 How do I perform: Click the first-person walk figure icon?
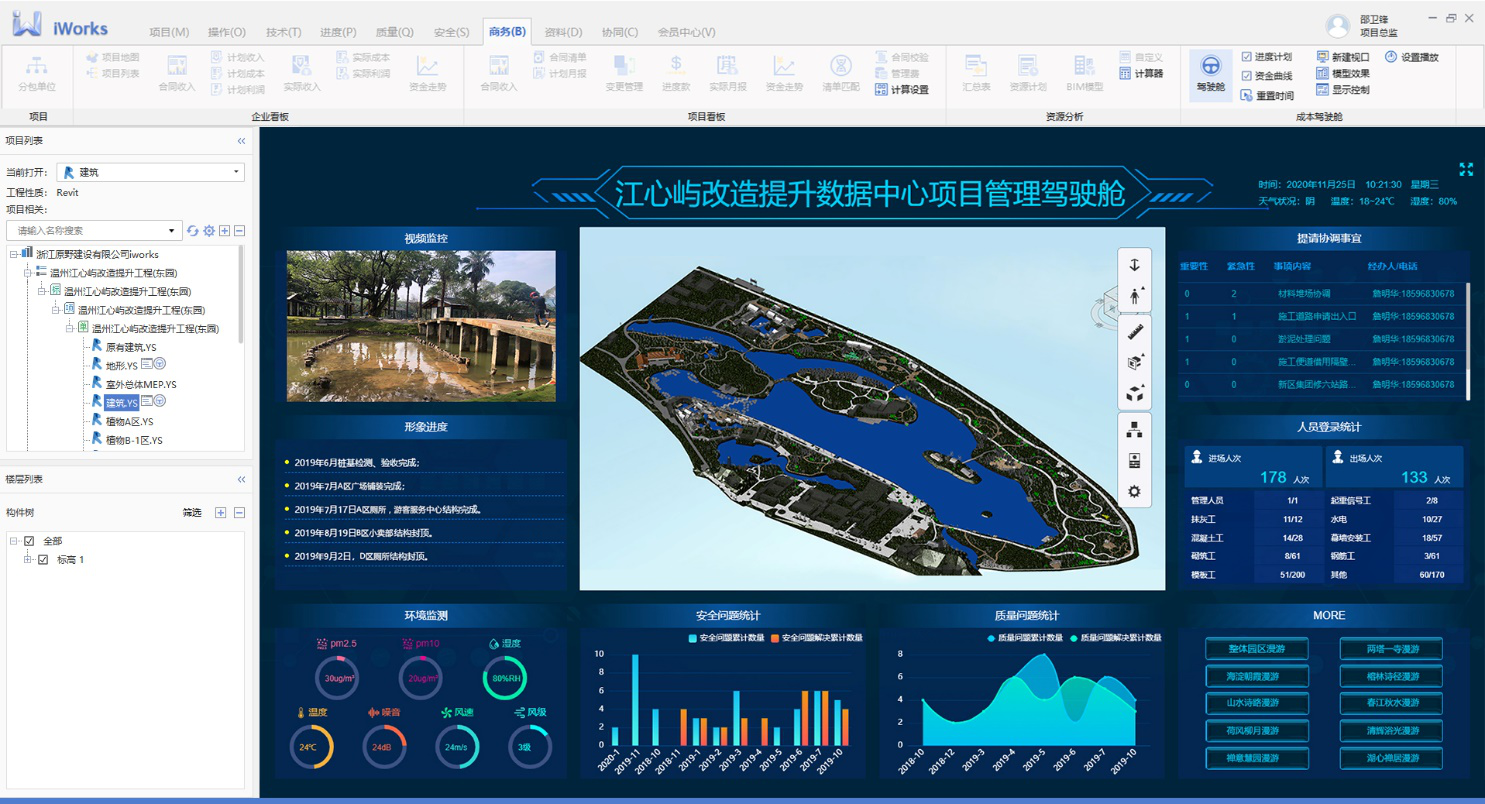click(x=1134, y=296)
